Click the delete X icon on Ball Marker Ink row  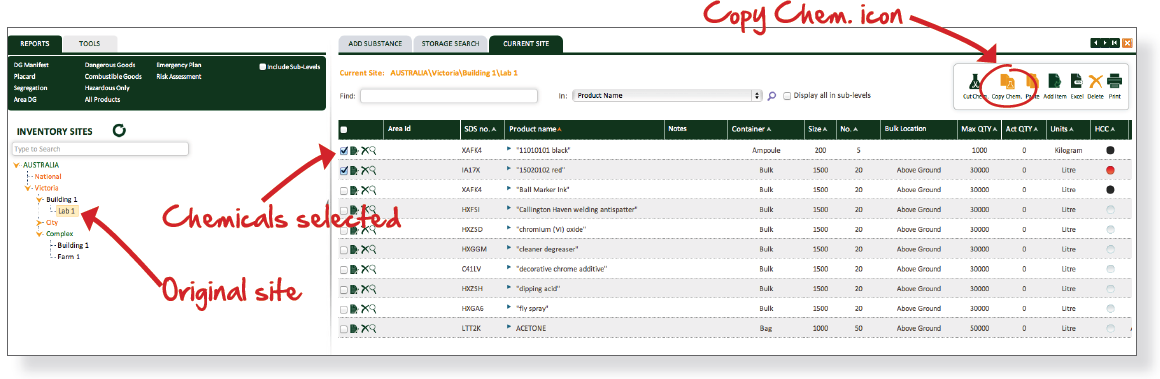[x=364, y=190]
